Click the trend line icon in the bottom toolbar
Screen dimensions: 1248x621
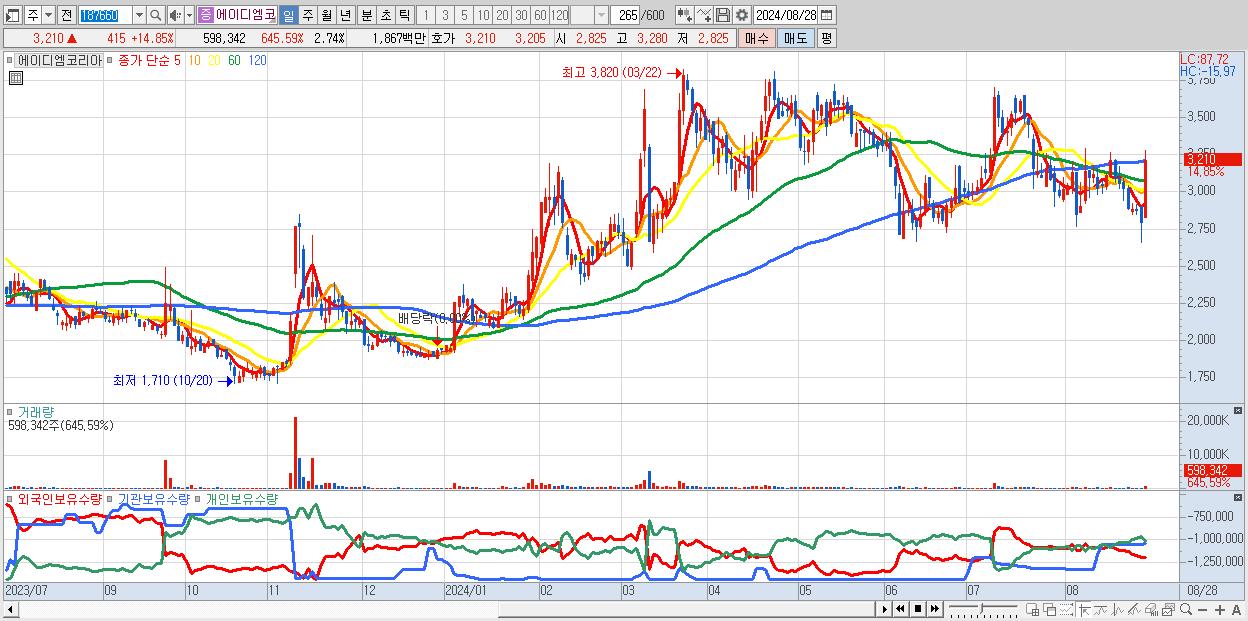[1101, 610]
